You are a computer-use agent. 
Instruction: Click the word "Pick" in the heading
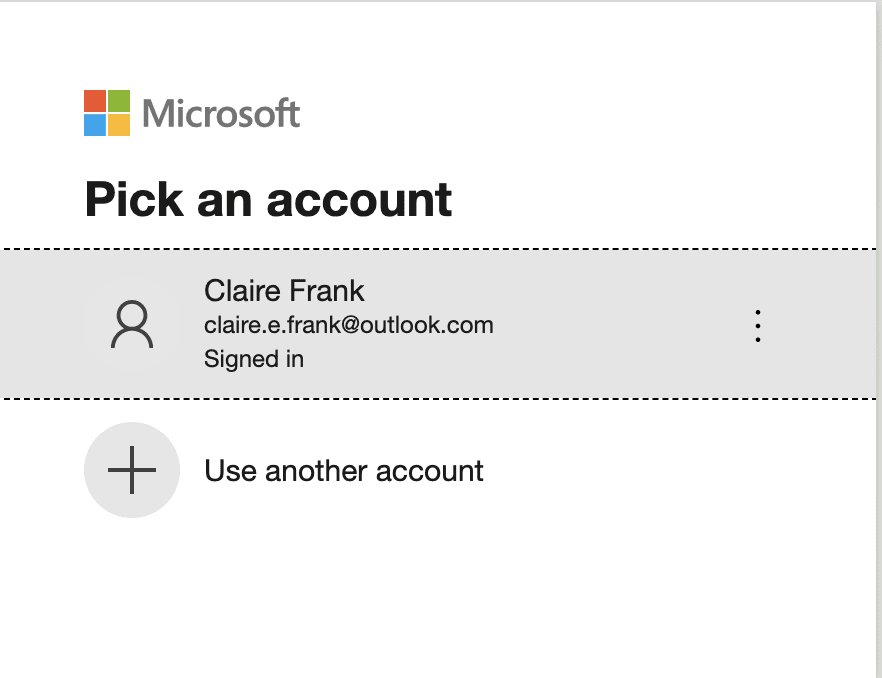coord(133,199)
